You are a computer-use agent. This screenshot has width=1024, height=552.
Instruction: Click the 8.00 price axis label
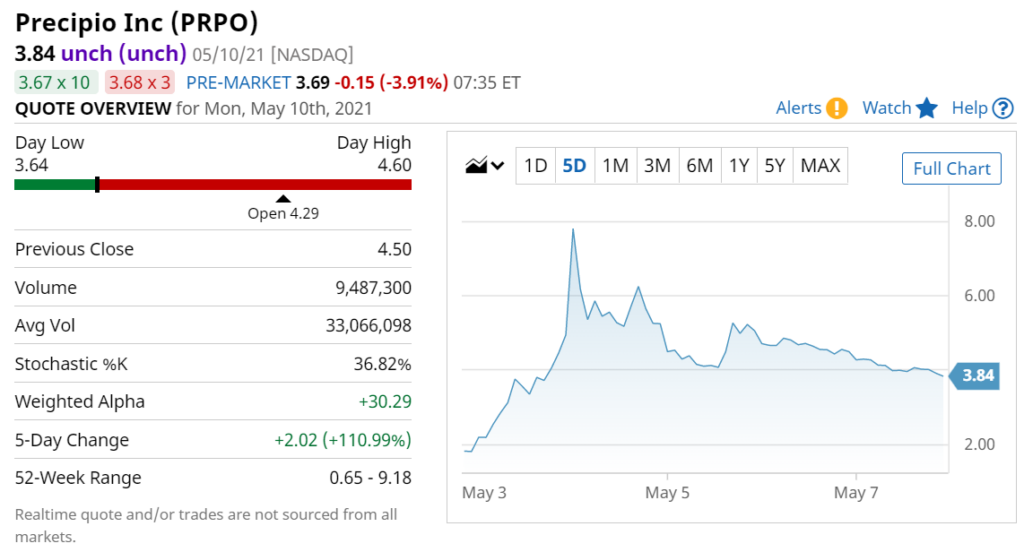980,221
